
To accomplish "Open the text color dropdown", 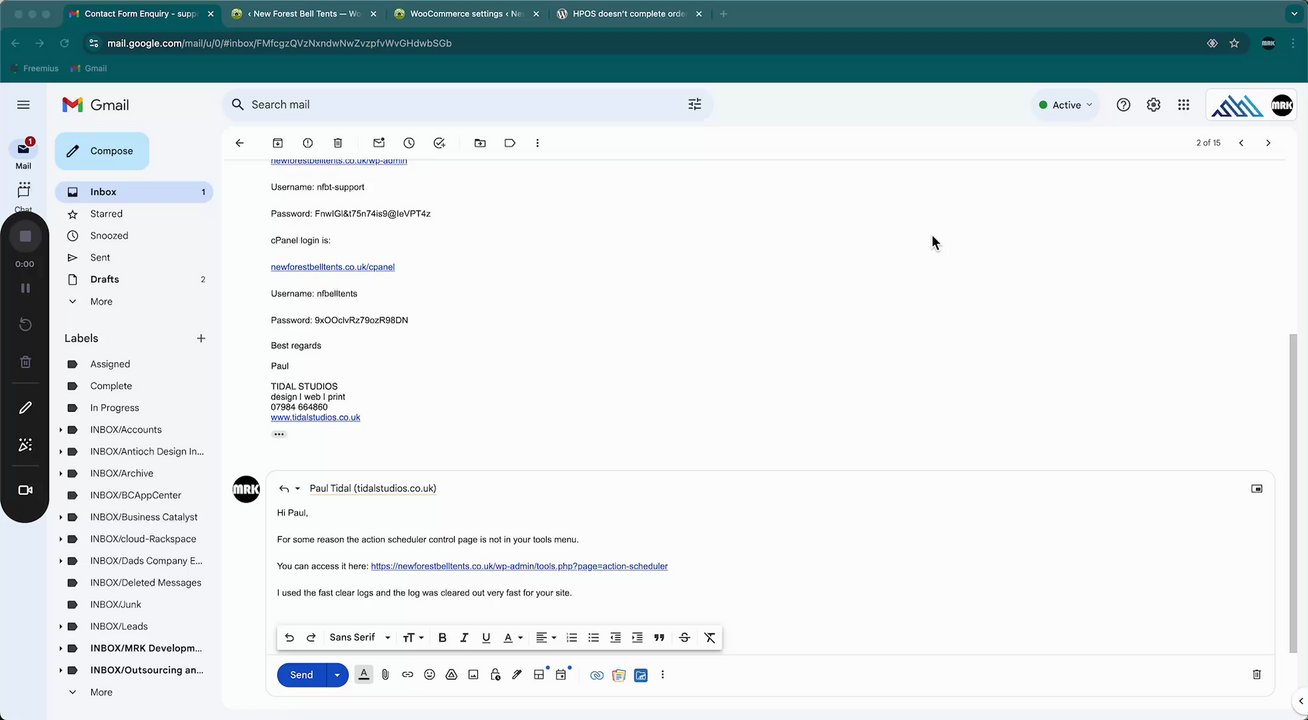I will click(513, 638).
